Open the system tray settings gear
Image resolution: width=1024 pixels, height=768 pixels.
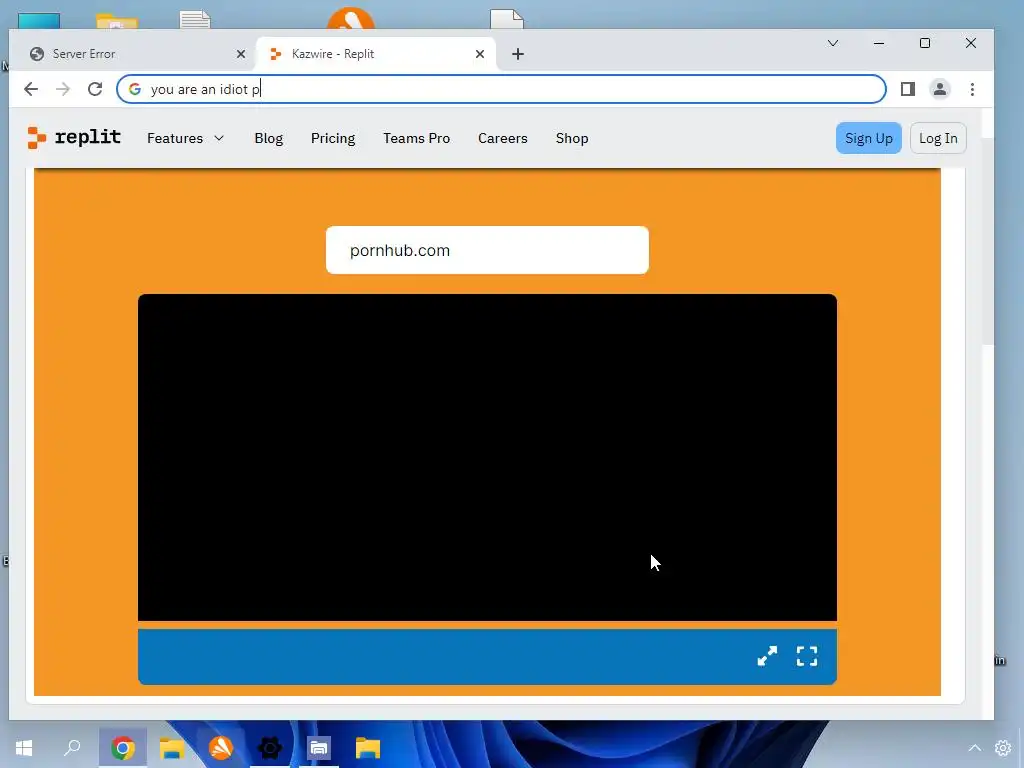tap(1003, 748)
